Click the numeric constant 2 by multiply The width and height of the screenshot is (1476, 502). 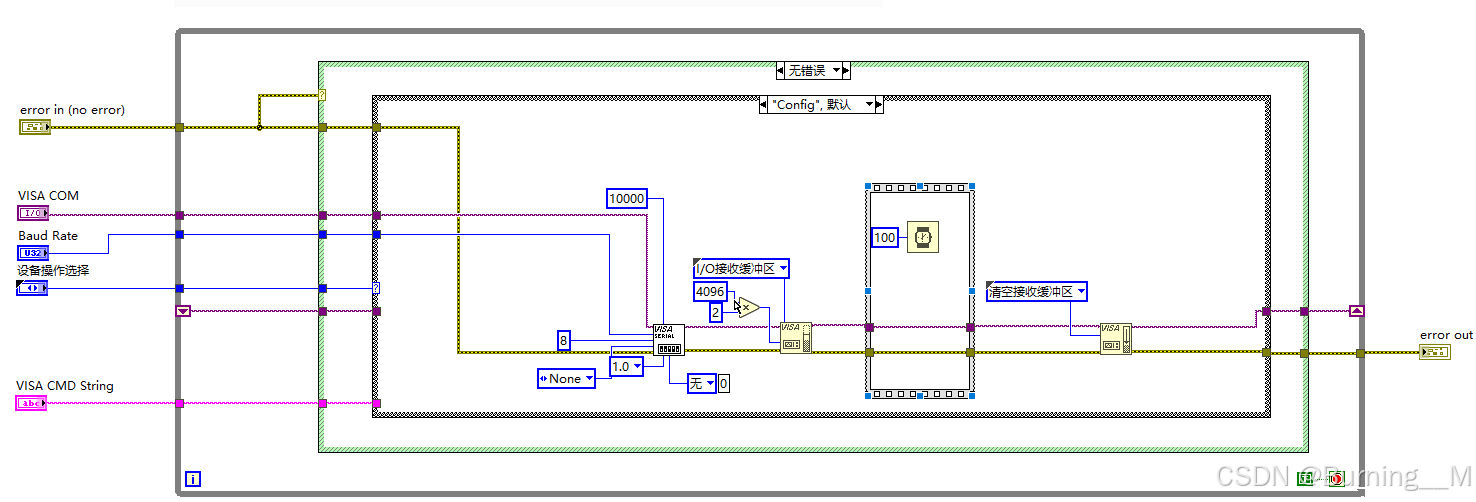pos(716,313)
